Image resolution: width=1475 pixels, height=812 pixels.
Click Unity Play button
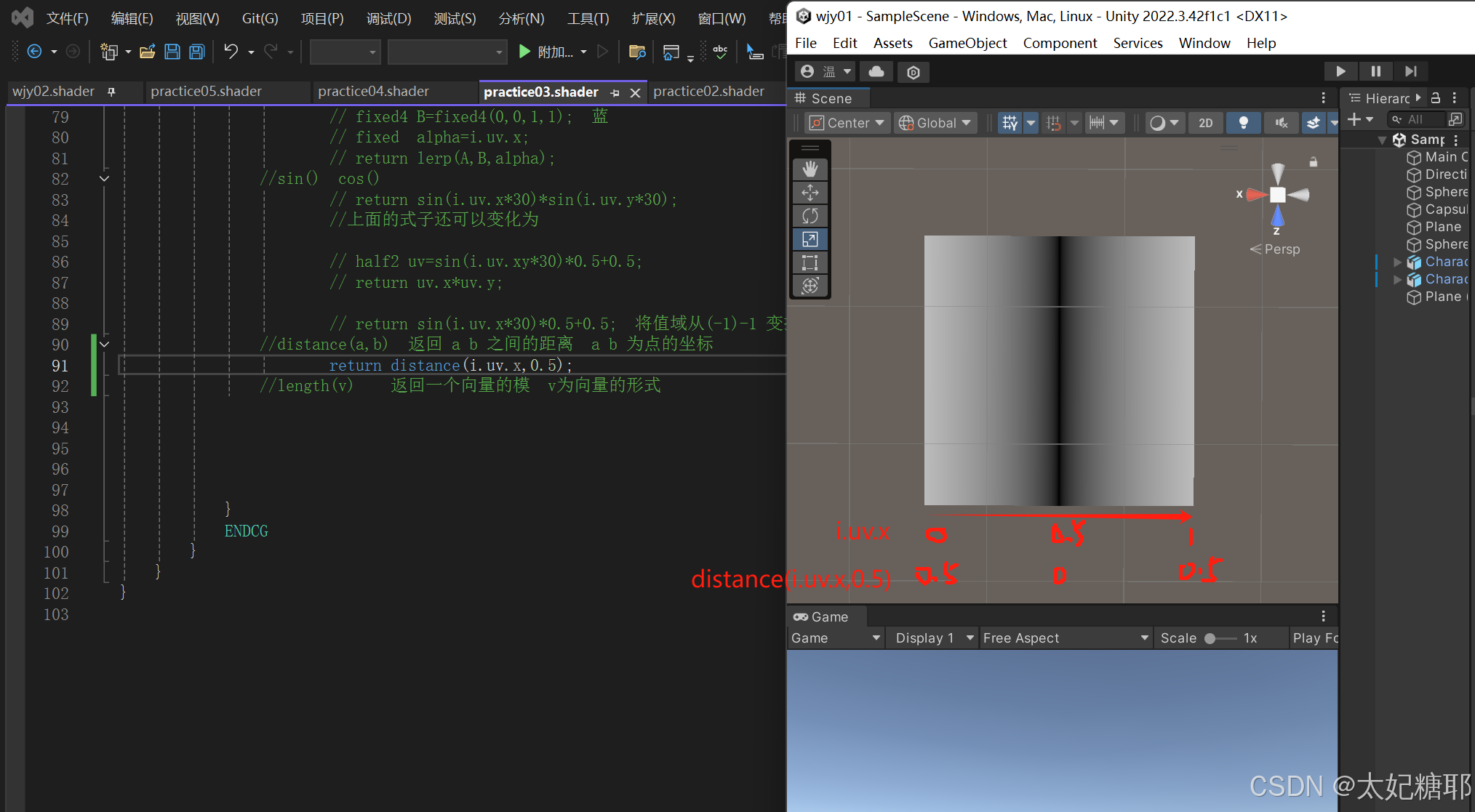click(1340, 71)
